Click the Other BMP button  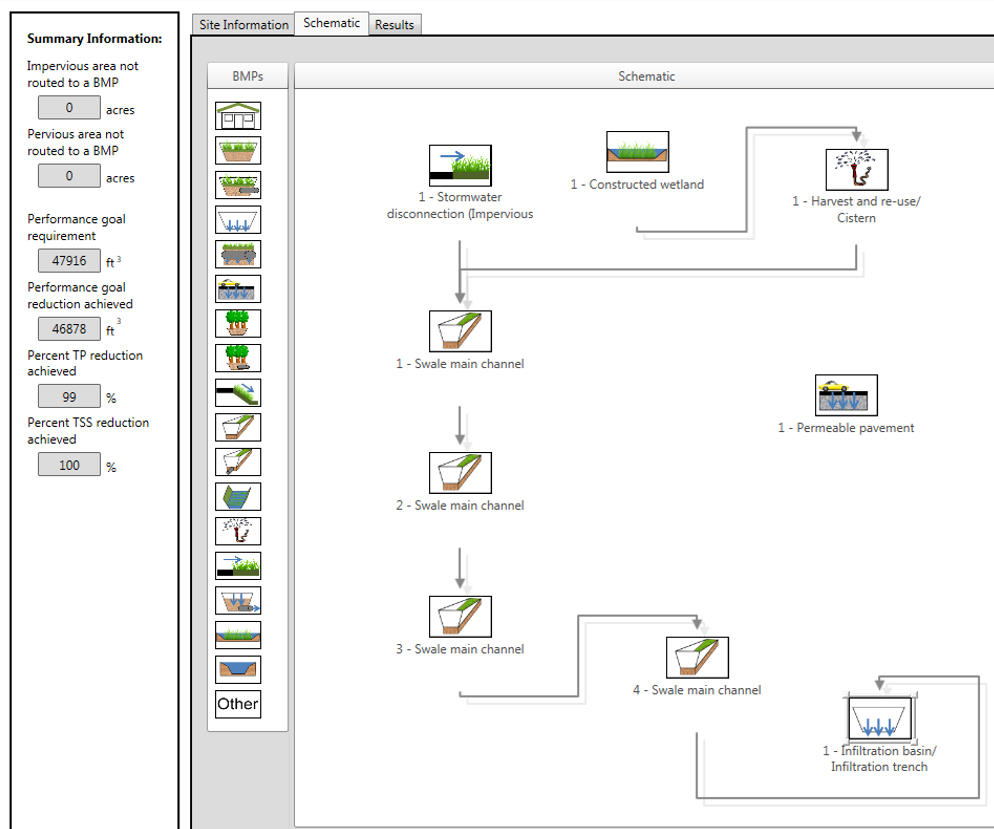[x=237, y=704]
